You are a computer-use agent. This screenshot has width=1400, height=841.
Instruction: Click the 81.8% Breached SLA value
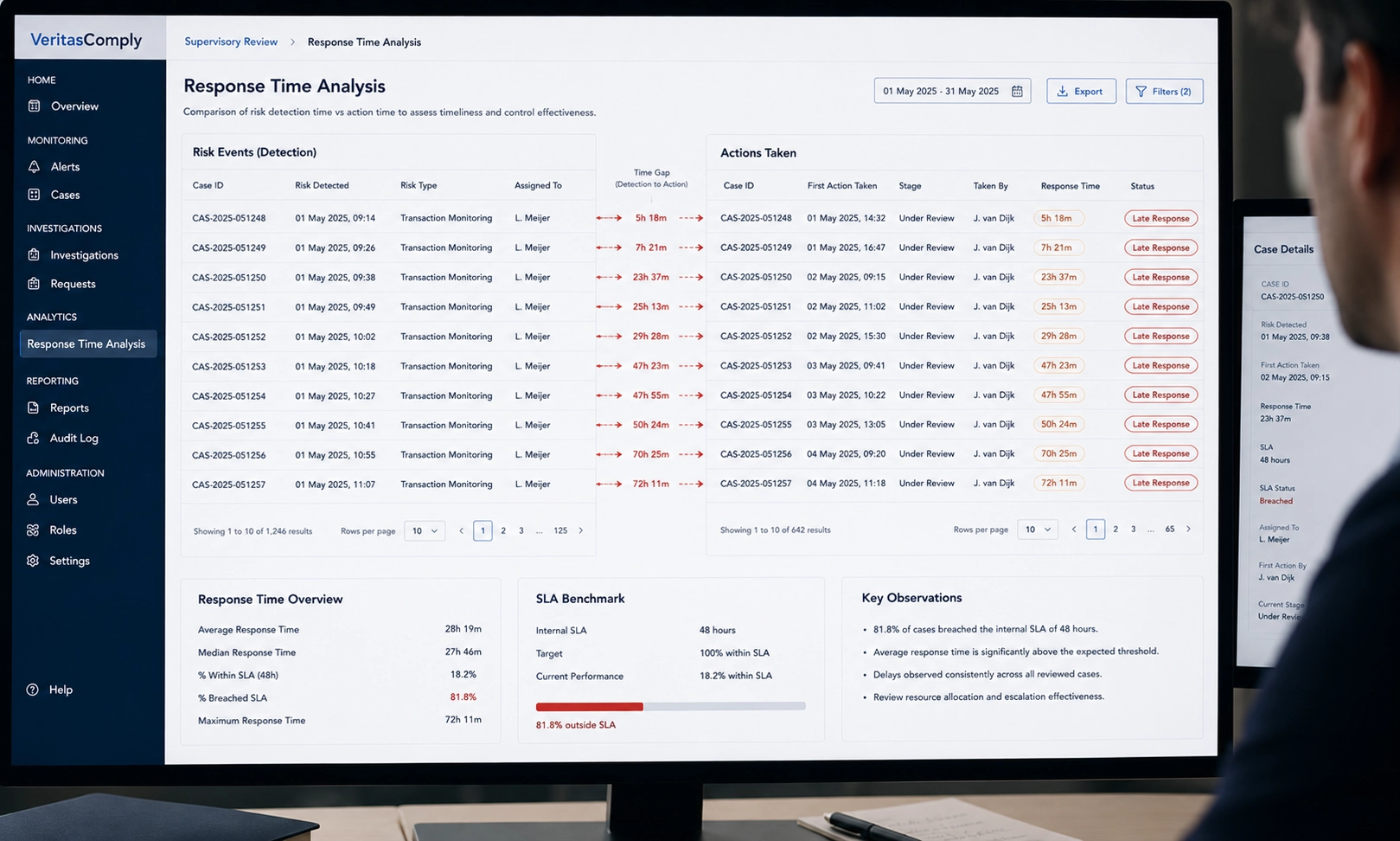click(x=463, y=697)
